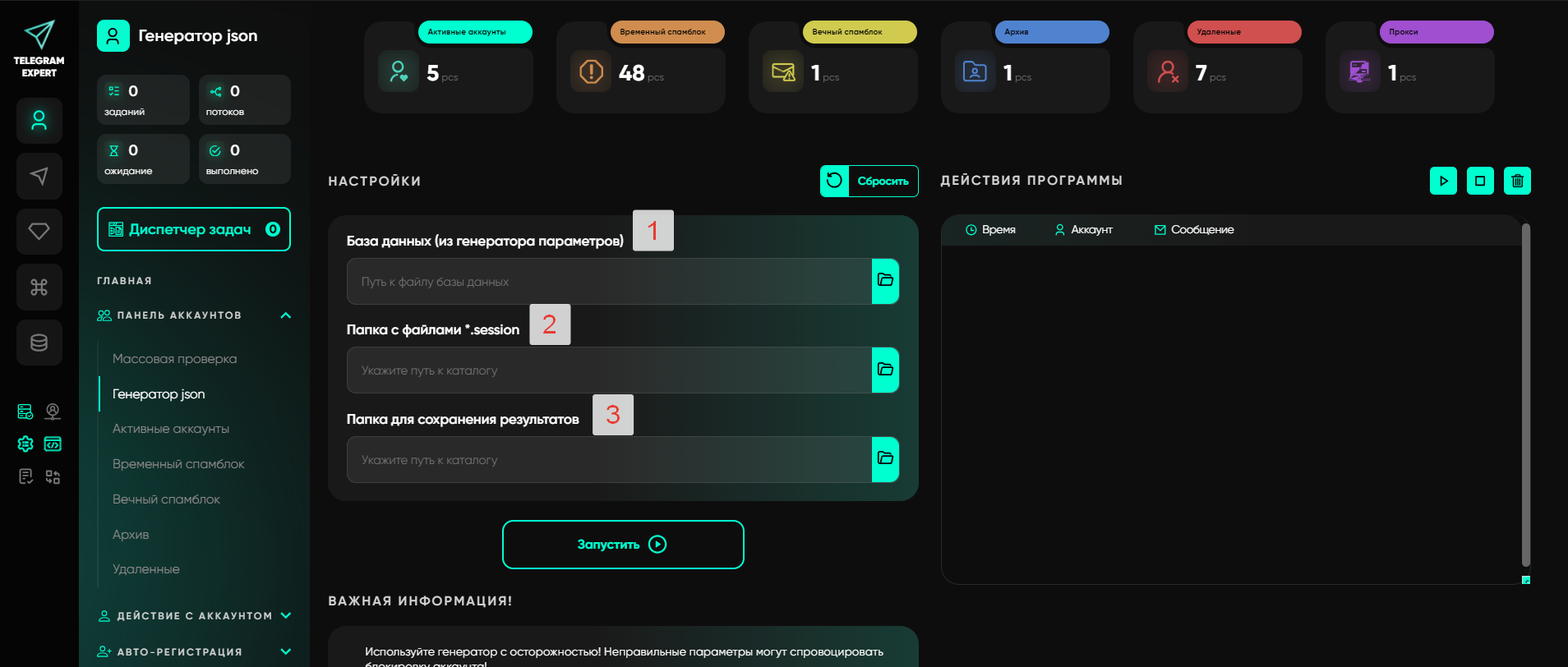Open the settings gear icon in the left rail

(25, 444)
